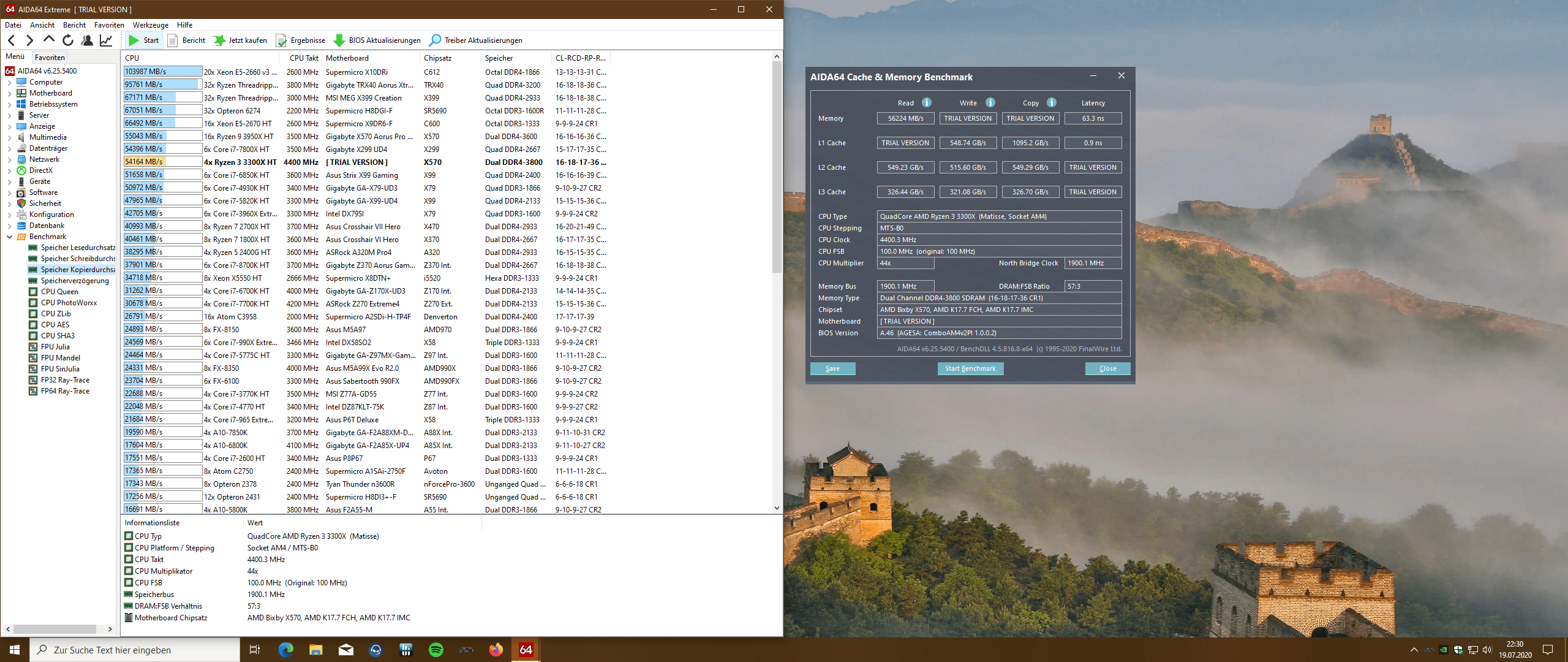Switch to the Favoriten tab
The width and height of the screenshot is (1568, 662).
[x=50, y=58]
